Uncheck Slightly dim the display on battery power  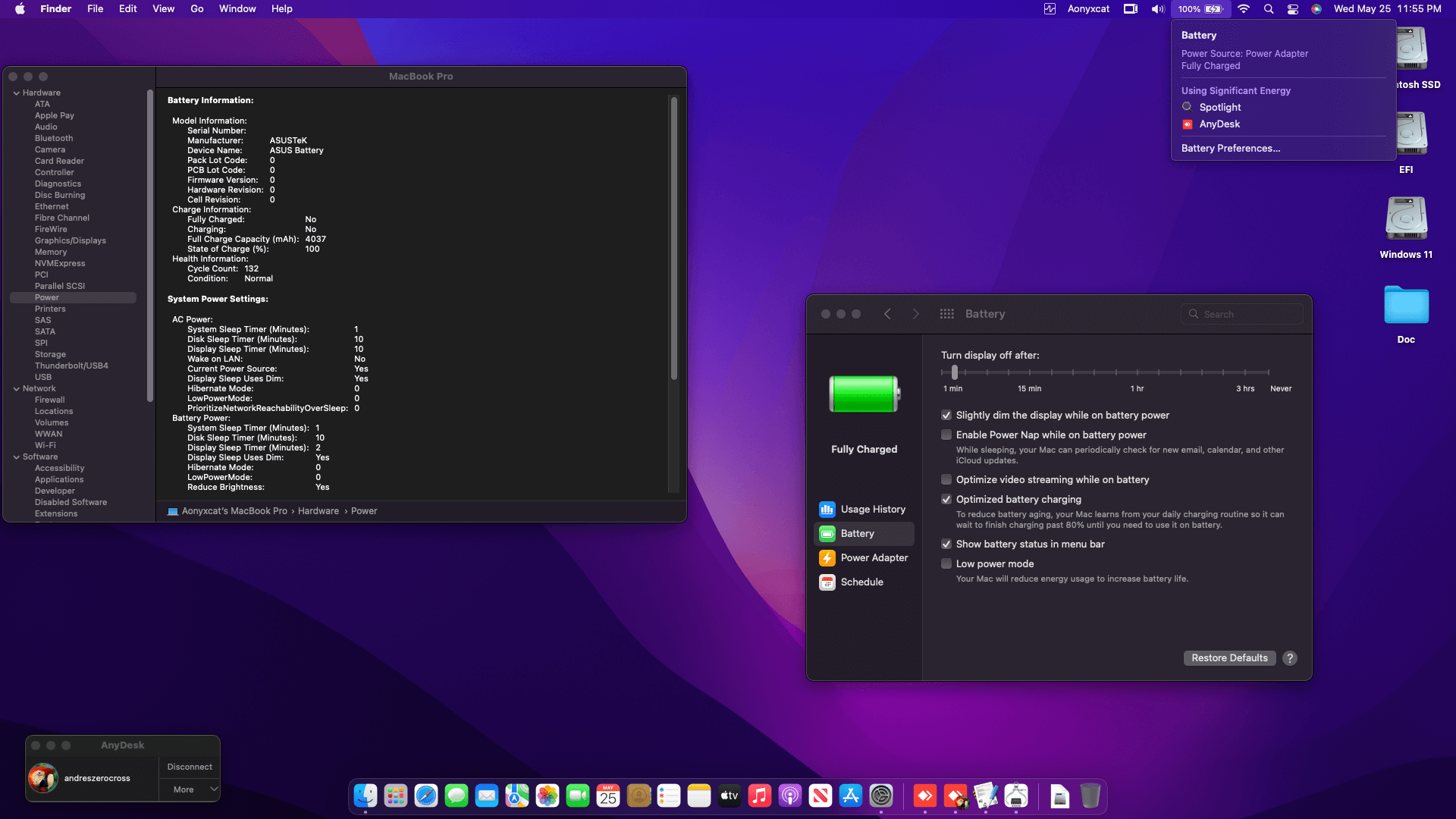(x=946, y=416)
